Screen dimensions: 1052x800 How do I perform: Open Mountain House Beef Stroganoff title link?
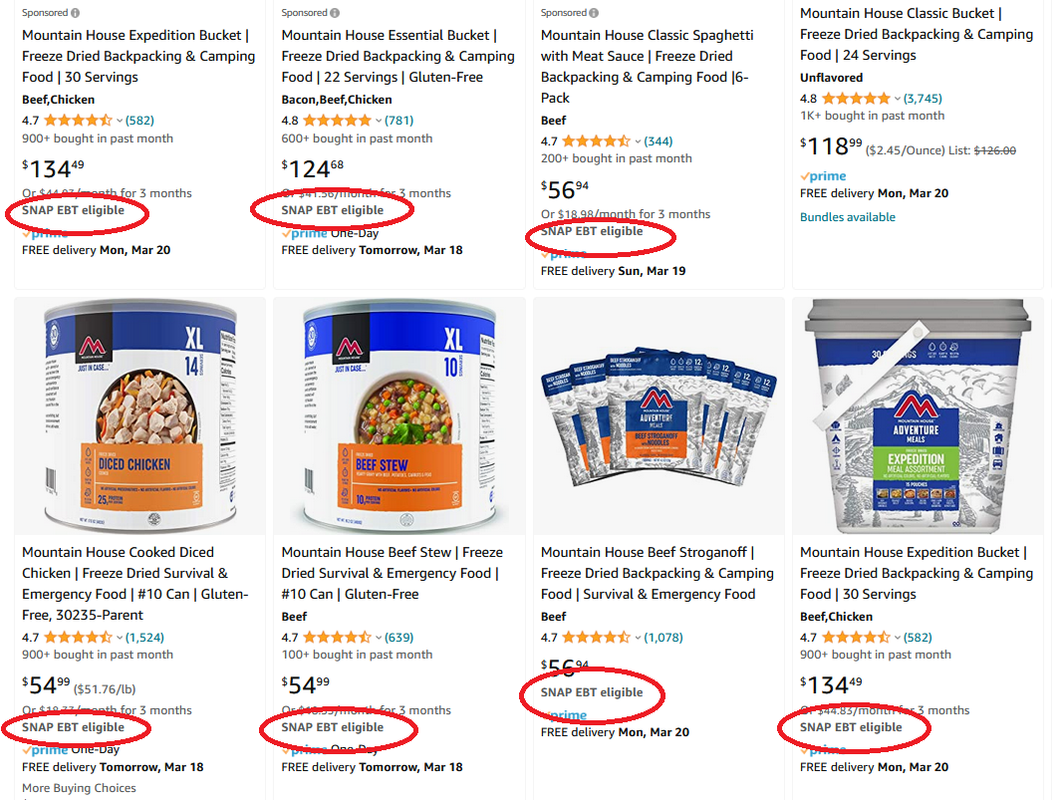(x=657, y=573)
